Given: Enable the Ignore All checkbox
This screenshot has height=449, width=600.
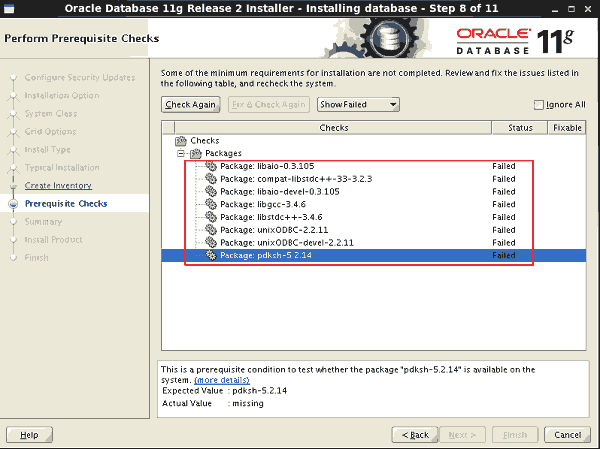Looking at the screenshot, I should (x=538, y=105).
